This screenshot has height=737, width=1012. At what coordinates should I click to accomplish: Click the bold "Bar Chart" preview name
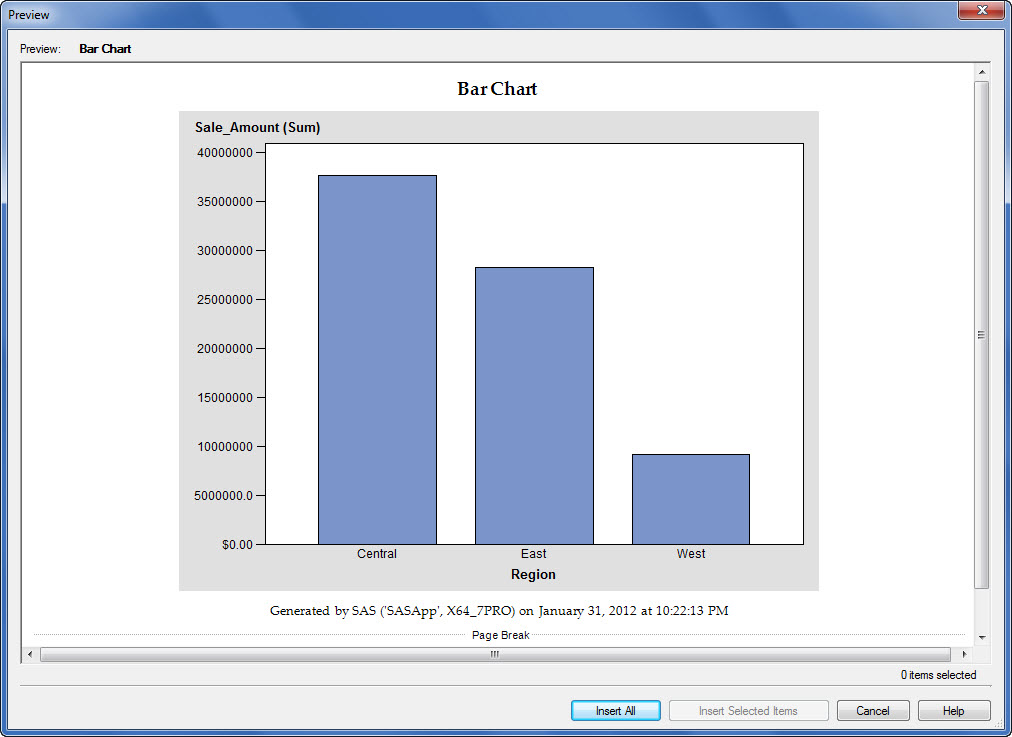[x=105, y=49]
